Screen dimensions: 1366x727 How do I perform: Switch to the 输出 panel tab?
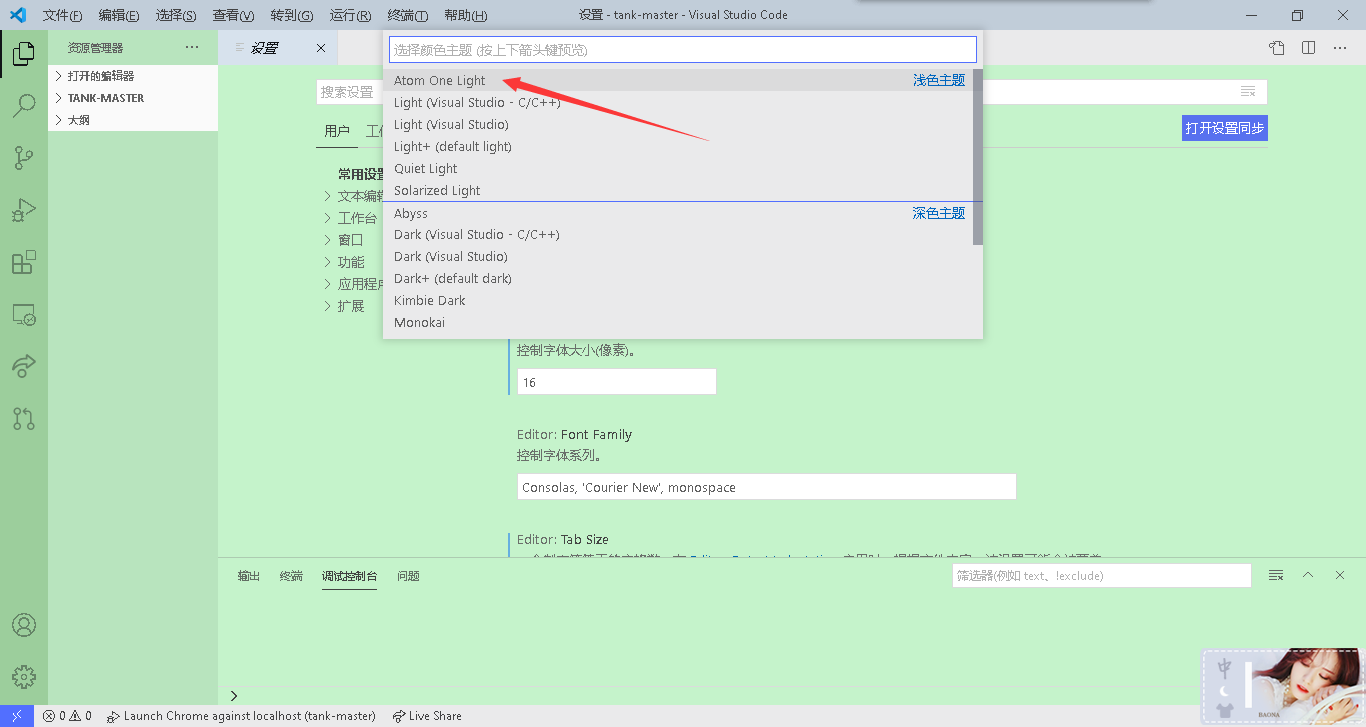click(249, 576)
